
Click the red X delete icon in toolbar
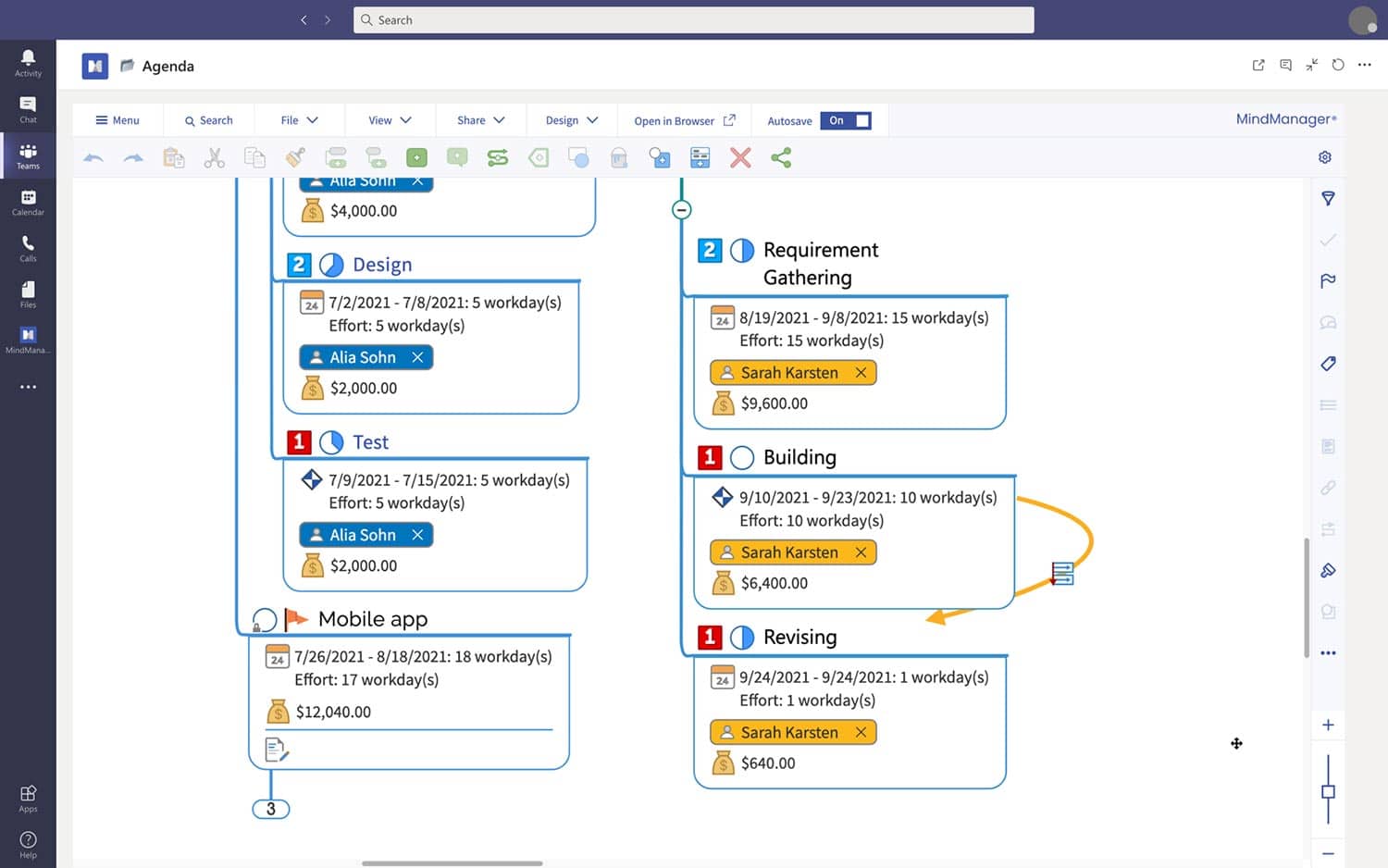740,158
